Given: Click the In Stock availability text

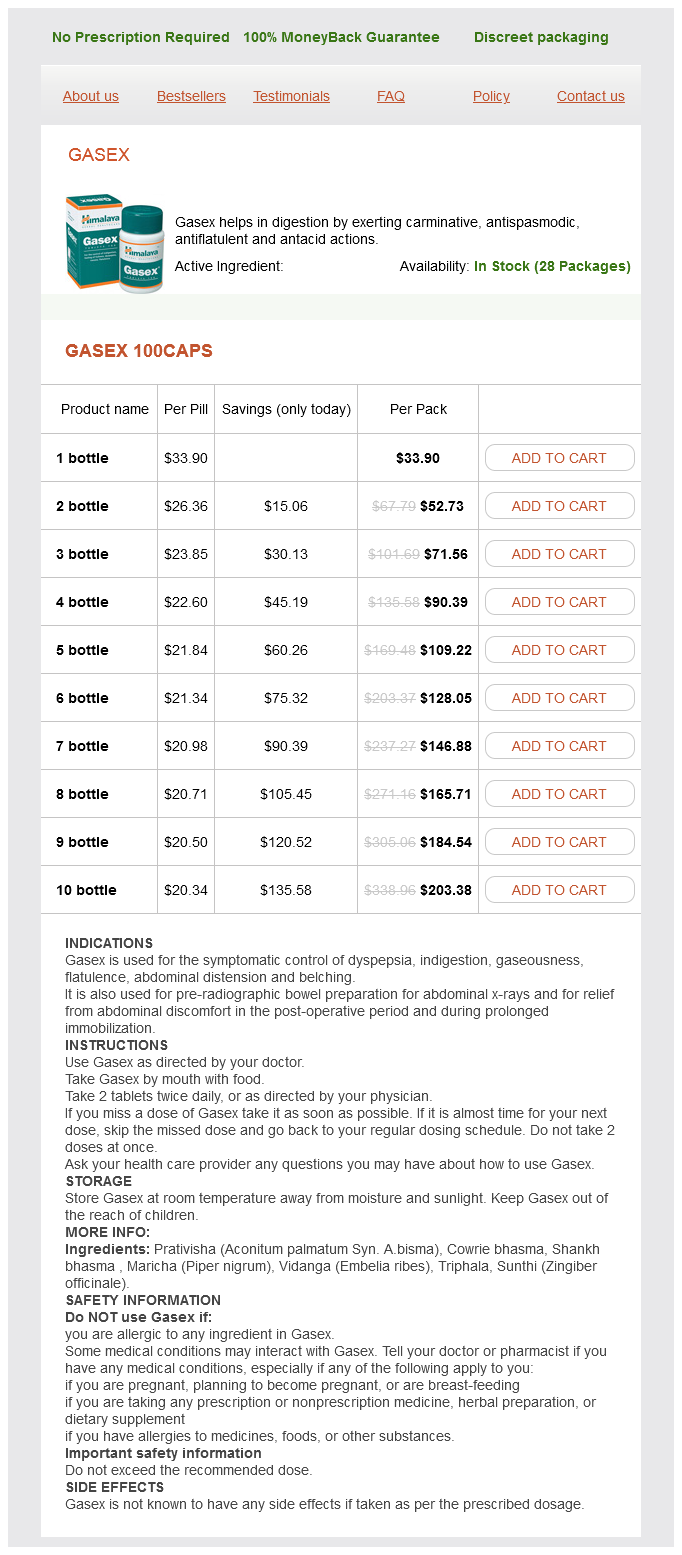Looking at the screenshot, I should [552, 267].
